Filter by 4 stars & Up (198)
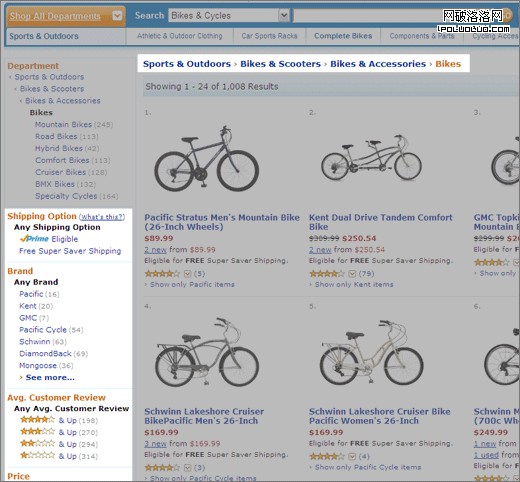The width and height of the screenshot is (520, 482). 59,420
